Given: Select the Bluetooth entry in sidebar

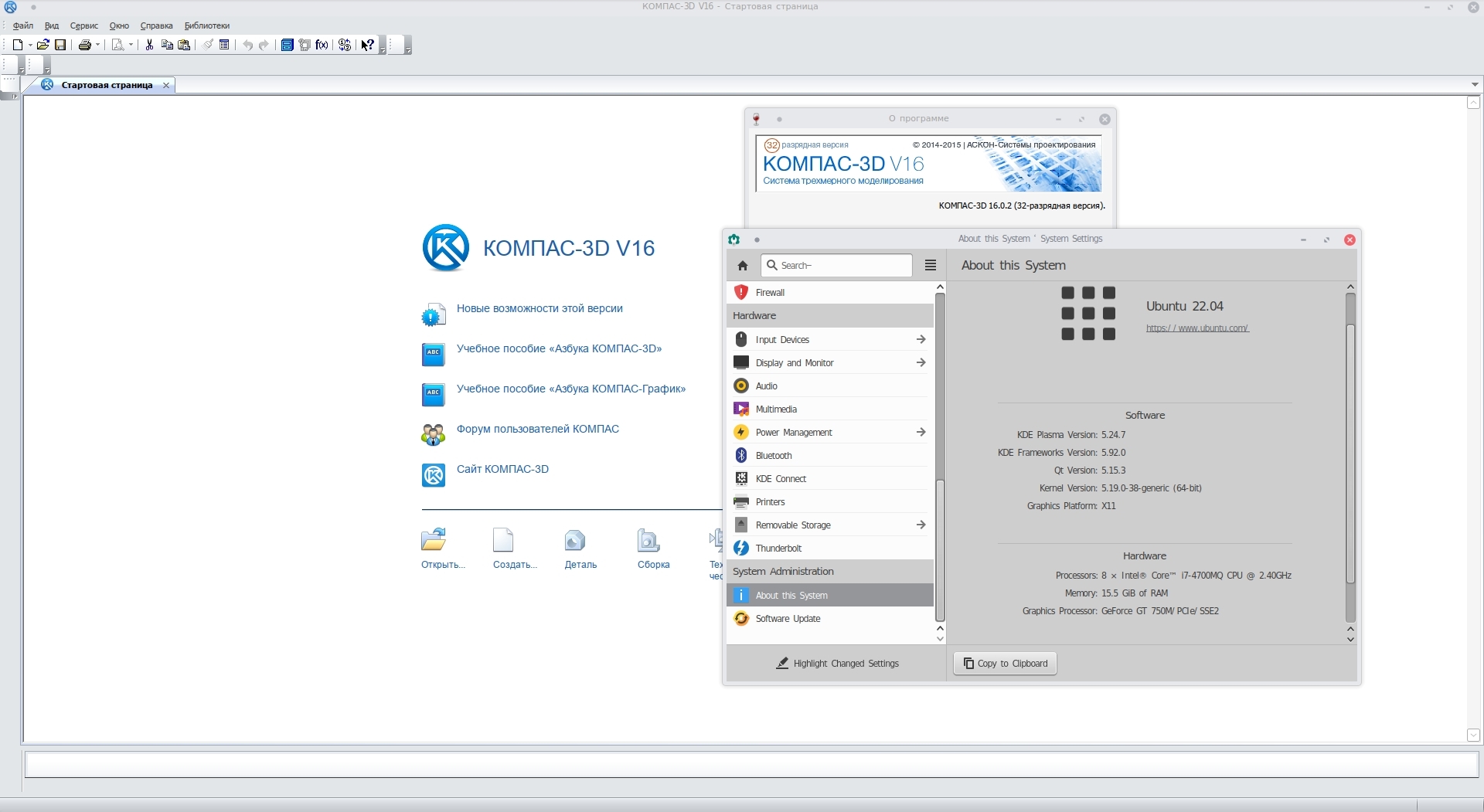Looking at the screenshot, I should pos(830,455).
